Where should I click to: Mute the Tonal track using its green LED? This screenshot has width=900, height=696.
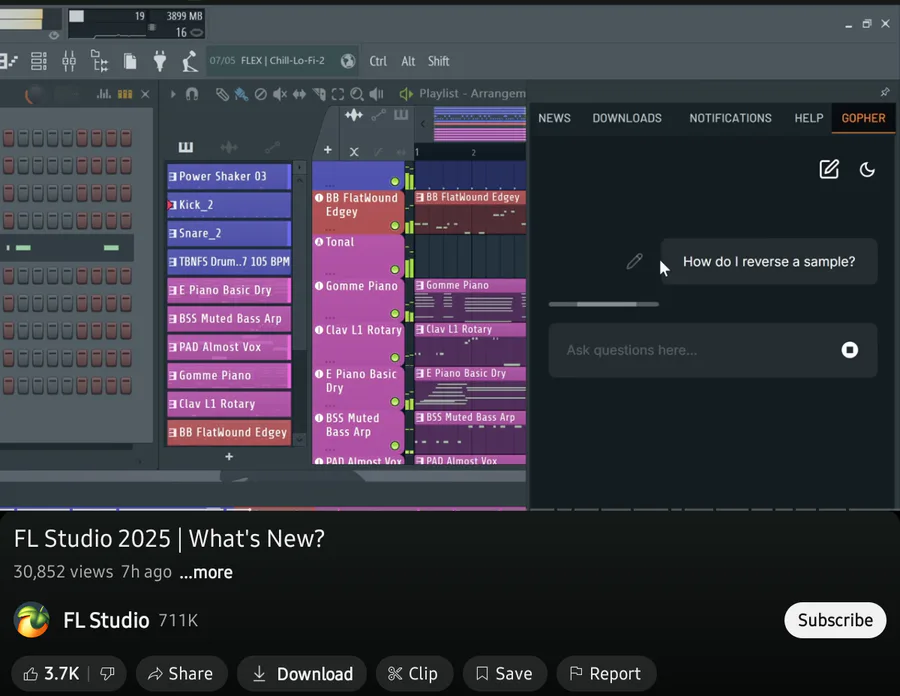click(395, 270)
